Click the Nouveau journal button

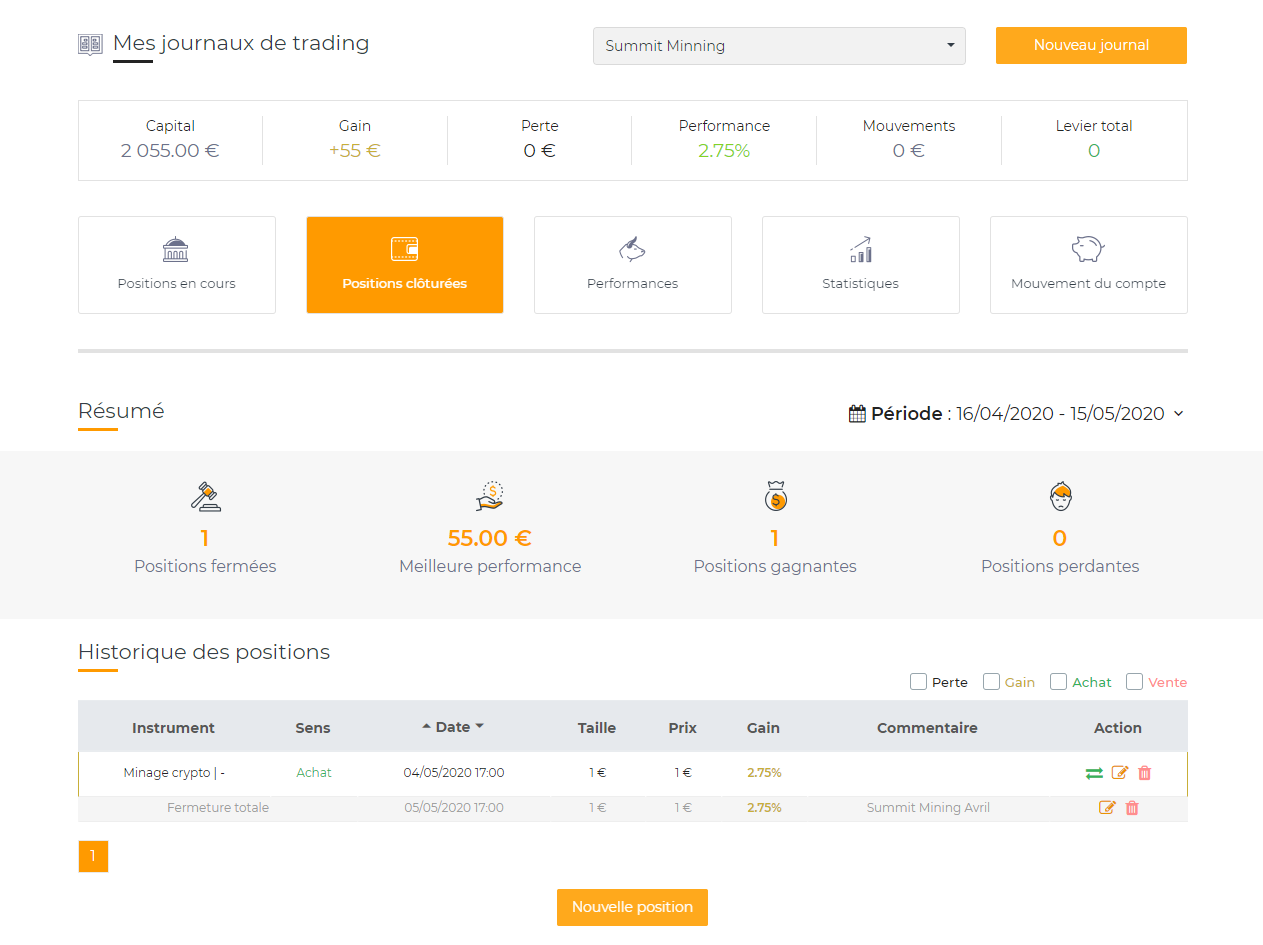click(1090, 45)
